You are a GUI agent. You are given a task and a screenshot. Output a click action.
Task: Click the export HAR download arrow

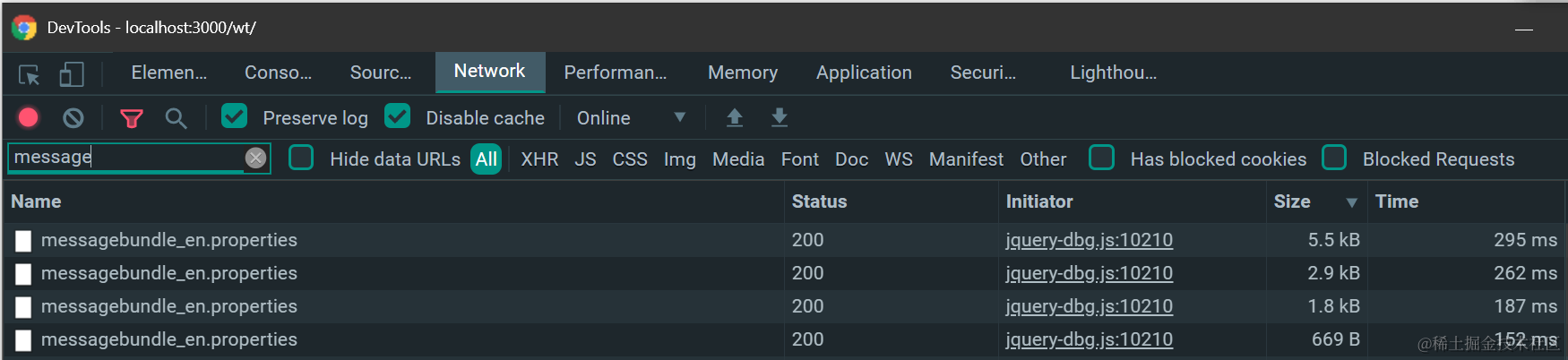[x=780, y=117]
